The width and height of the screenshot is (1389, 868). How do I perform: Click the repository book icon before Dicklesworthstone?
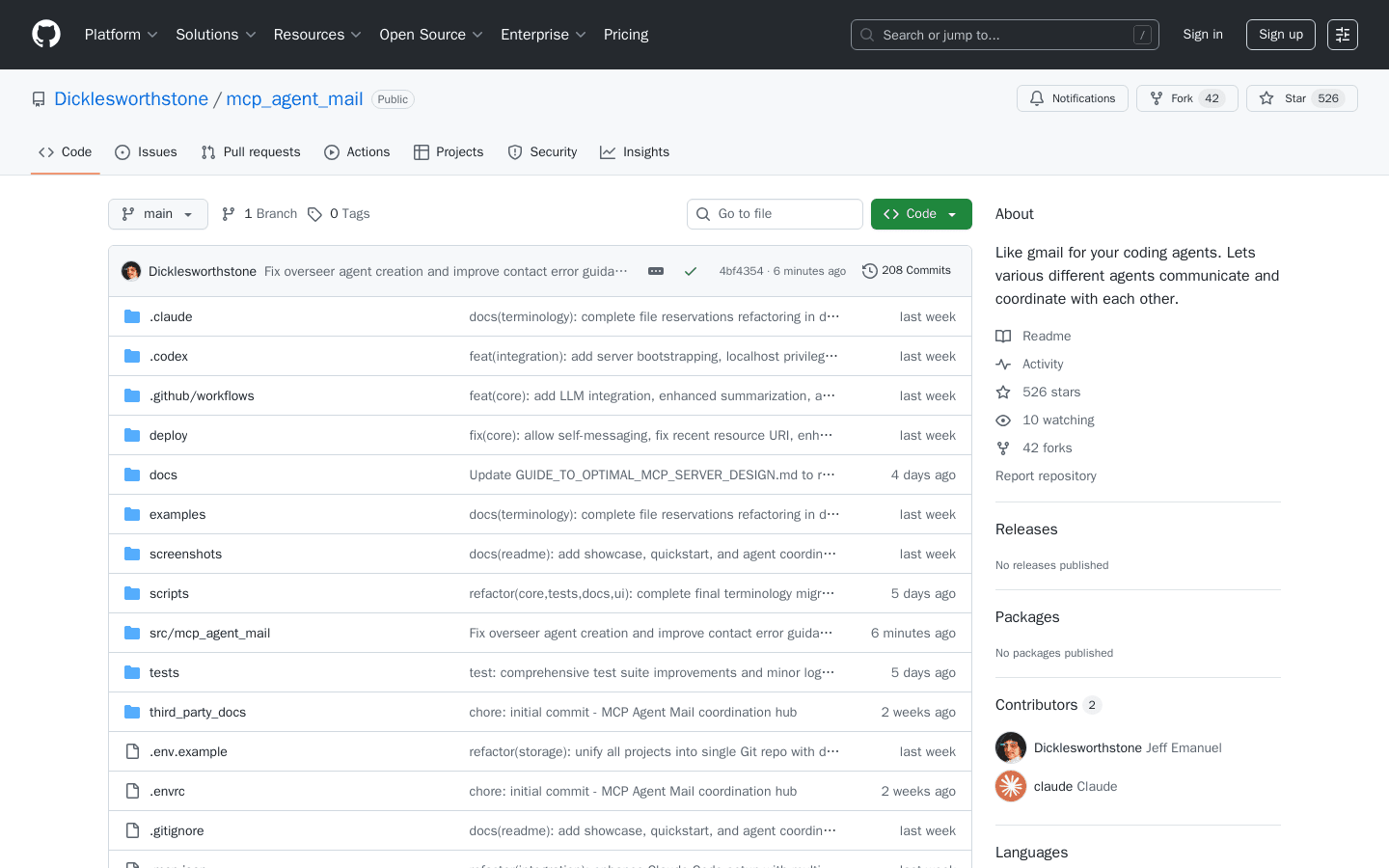[39, 98]
